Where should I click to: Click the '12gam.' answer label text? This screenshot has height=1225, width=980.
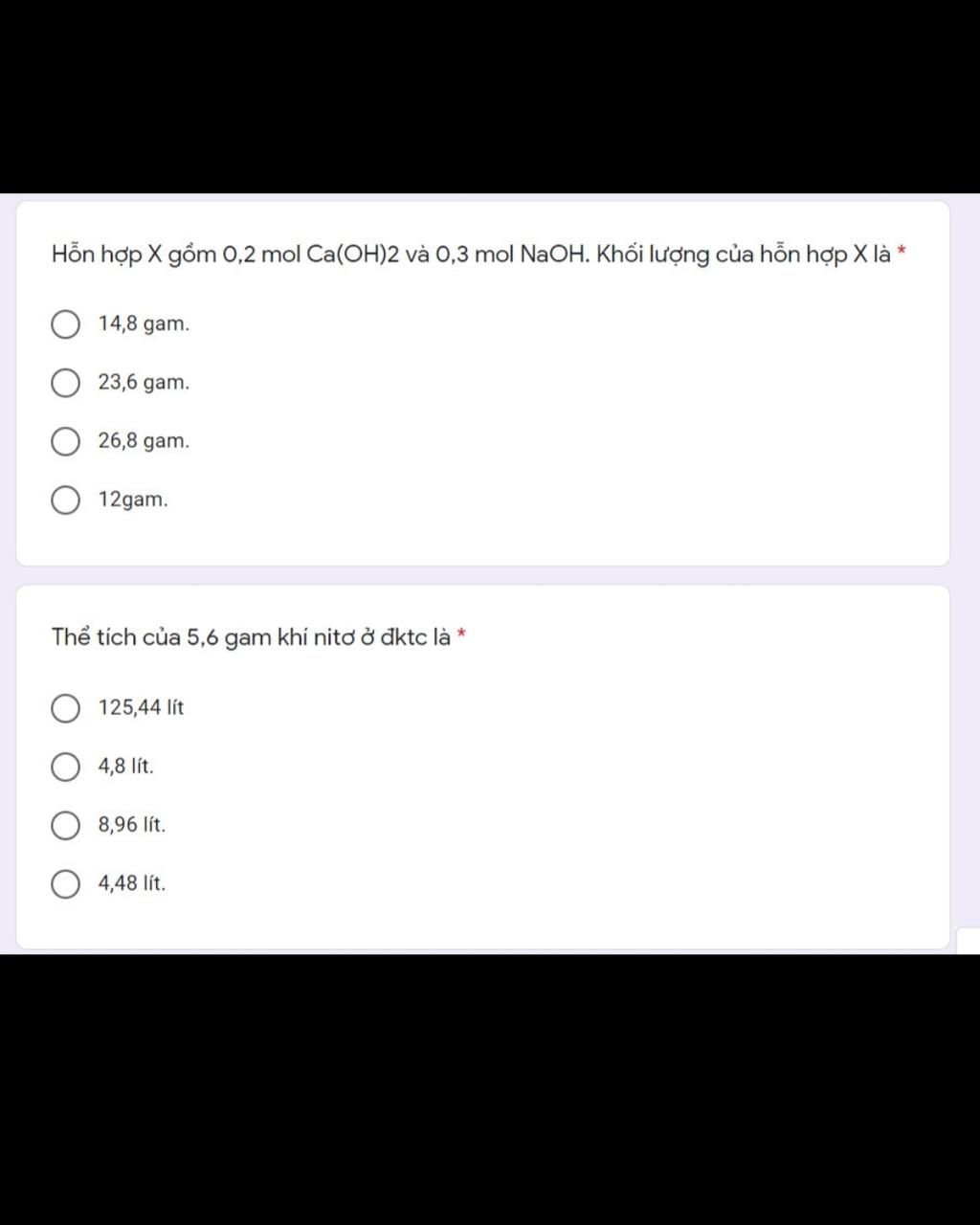[133, 500]
